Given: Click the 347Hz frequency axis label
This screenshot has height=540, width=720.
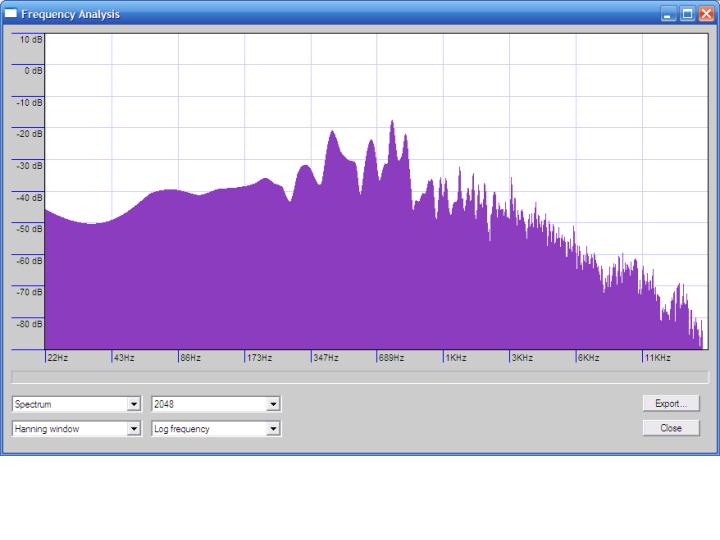Looking at the screenshot, I should 325,357.
